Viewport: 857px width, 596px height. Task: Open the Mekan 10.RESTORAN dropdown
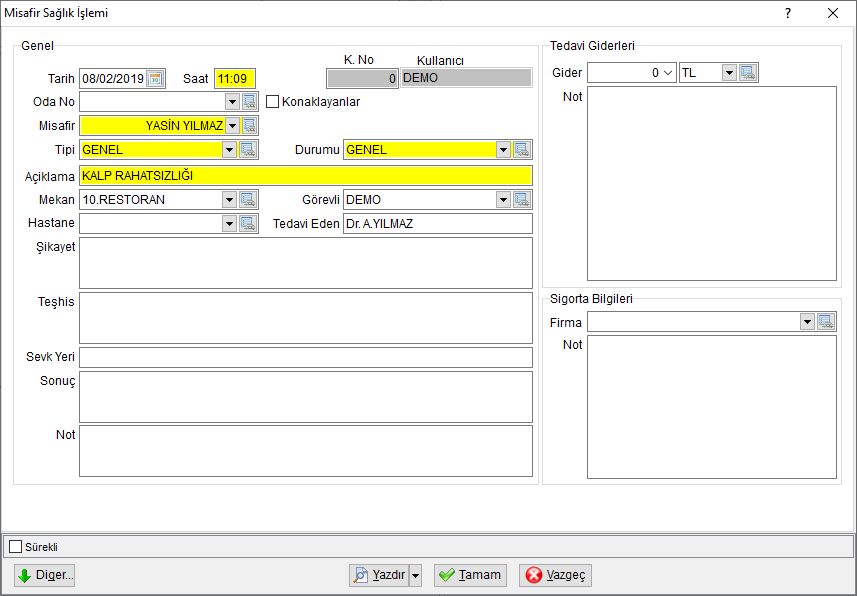230,200
